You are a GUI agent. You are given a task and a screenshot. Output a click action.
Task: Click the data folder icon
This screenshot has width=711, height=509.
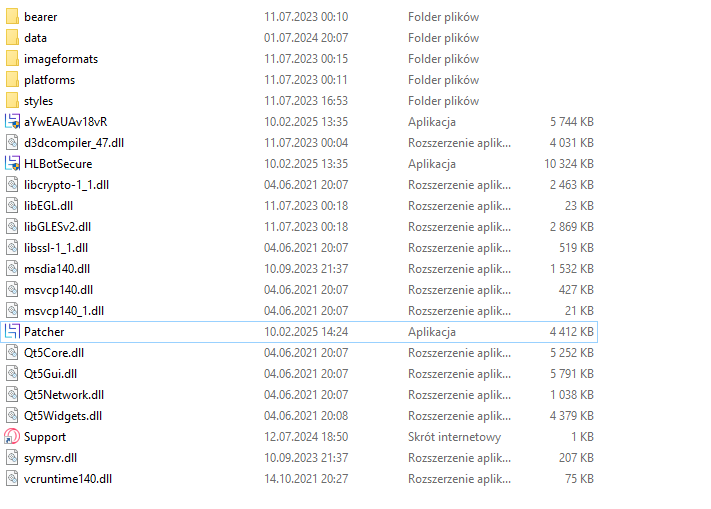pyautogui.click(x=12, y=38)
